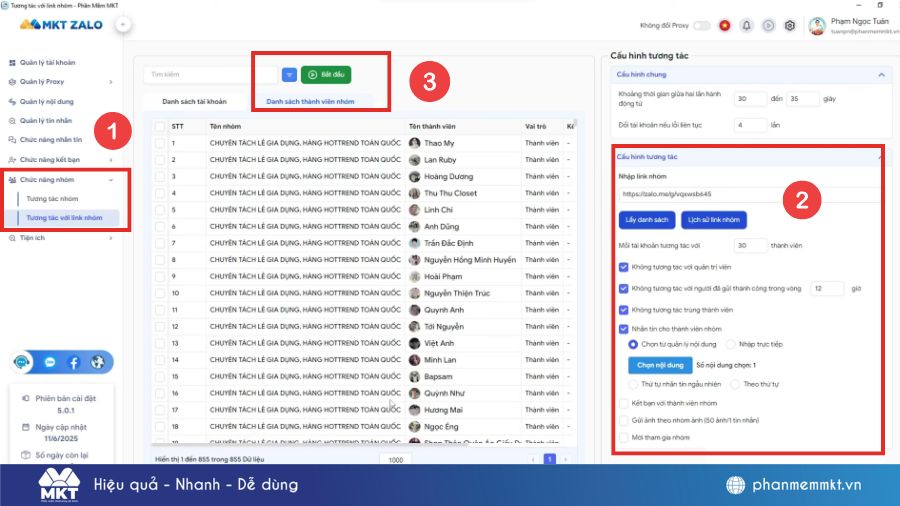The width and height of the screenshot is (900, 506).
Task: Enable Gửi ảnh theo nhóm ảnh checkbox
Action: [x=623, y=421]
